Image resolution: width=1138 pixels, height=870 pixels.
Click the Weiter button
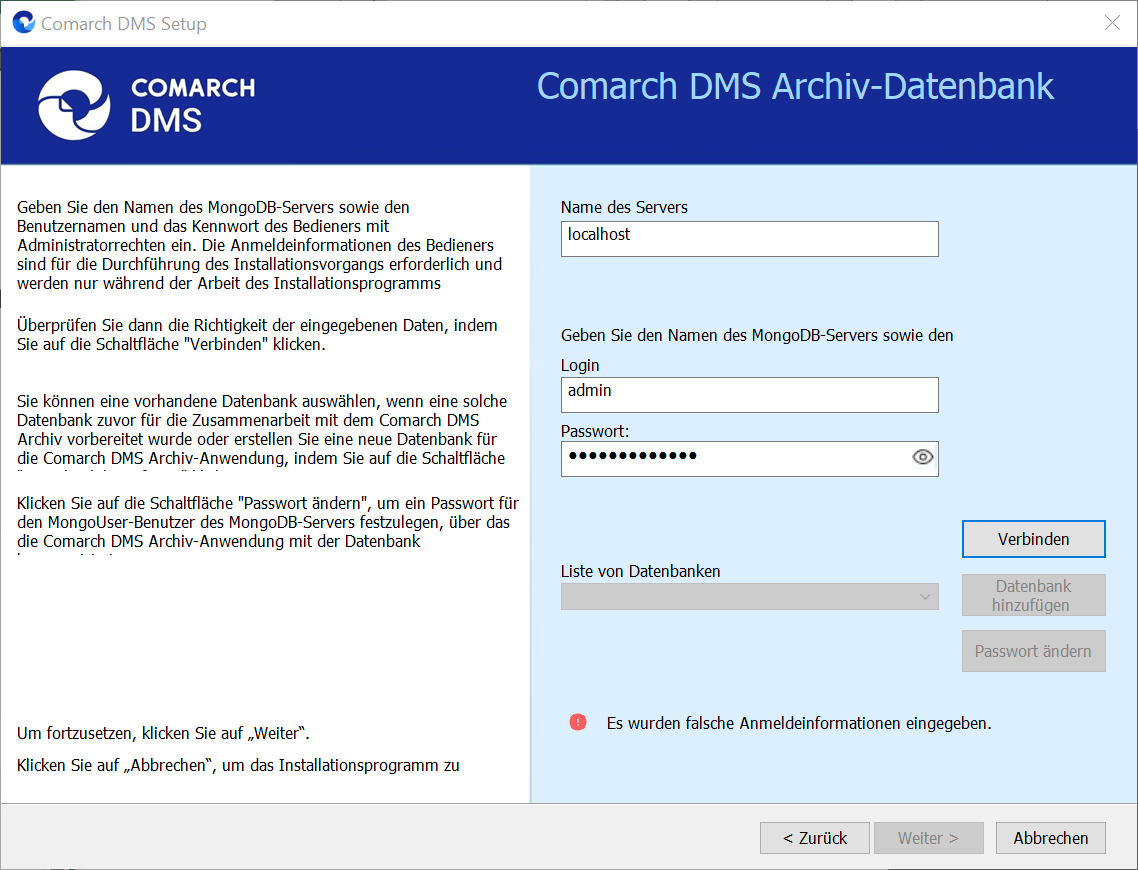click(x=929, y=838)
